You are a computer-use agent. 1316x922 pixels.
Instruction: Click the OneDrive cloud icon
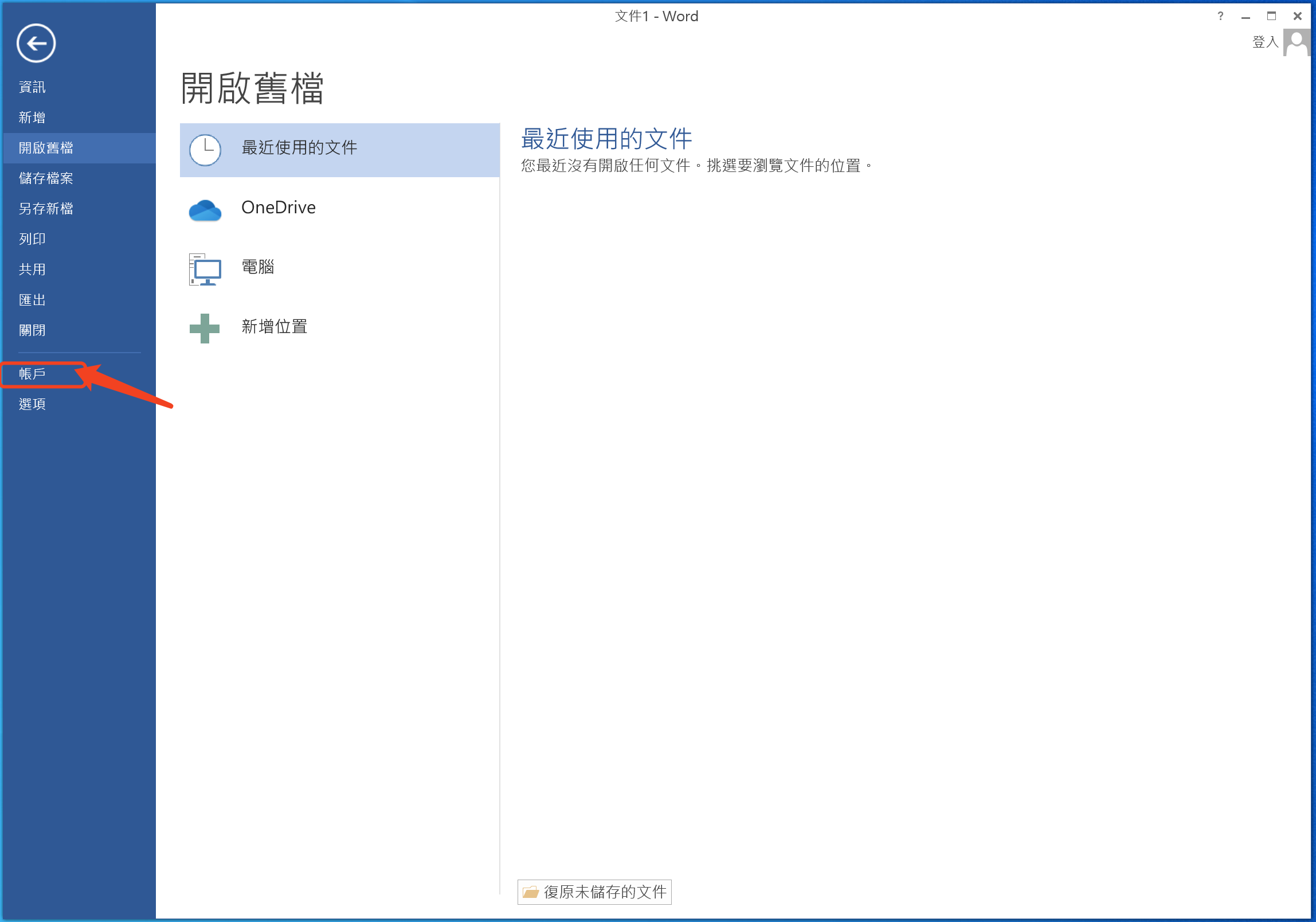205,210
